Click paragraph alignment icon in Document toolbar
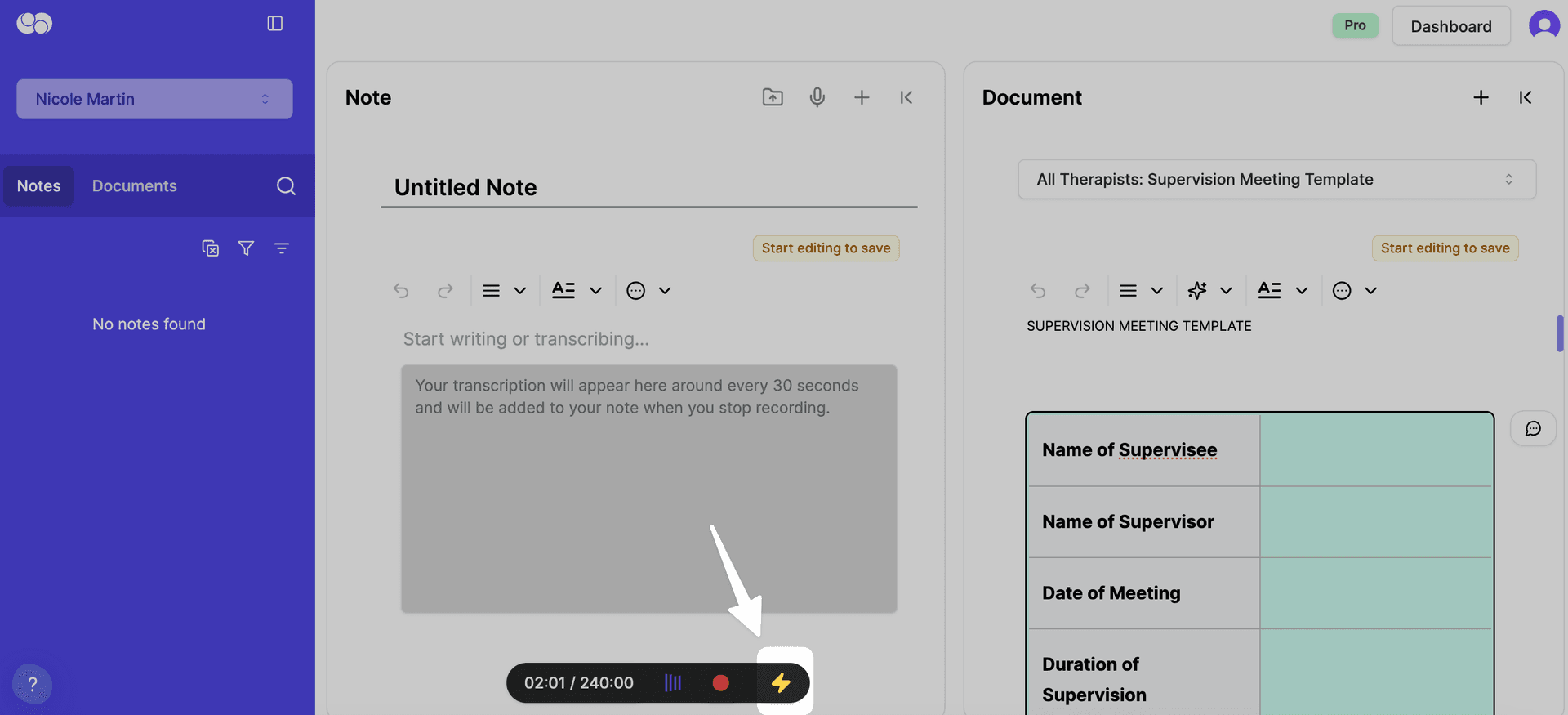Screen dimensions: 1568x715 [x=1128, y=290]
